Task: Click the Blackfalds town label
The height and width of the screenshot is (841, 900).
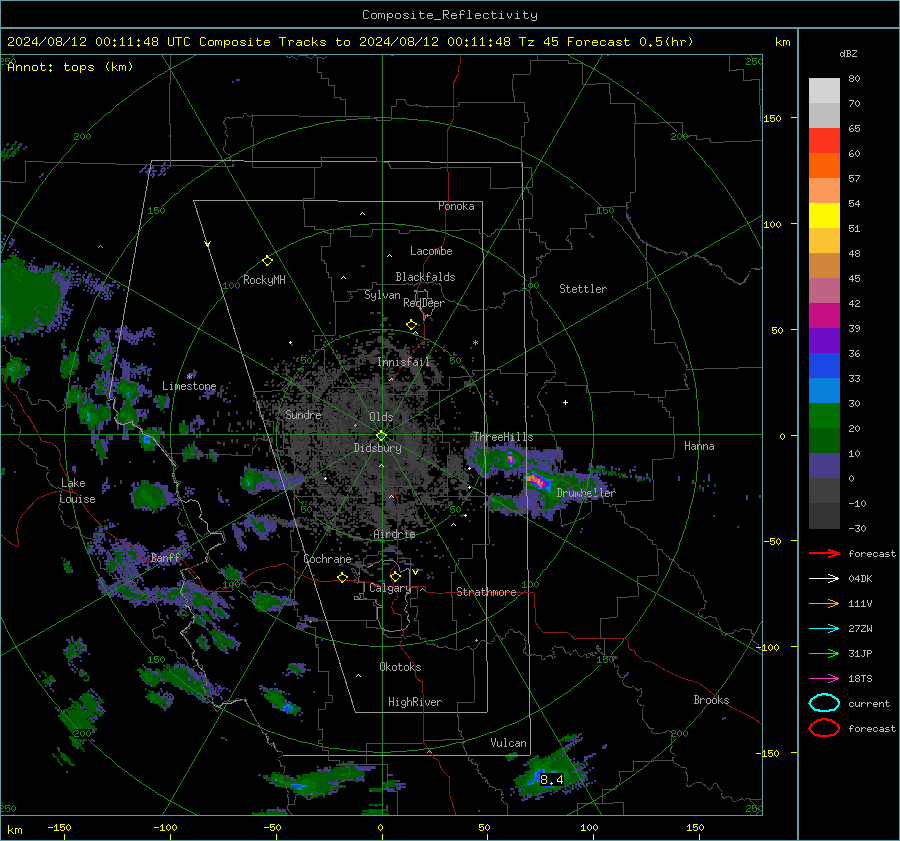Action: coord(425,277)
